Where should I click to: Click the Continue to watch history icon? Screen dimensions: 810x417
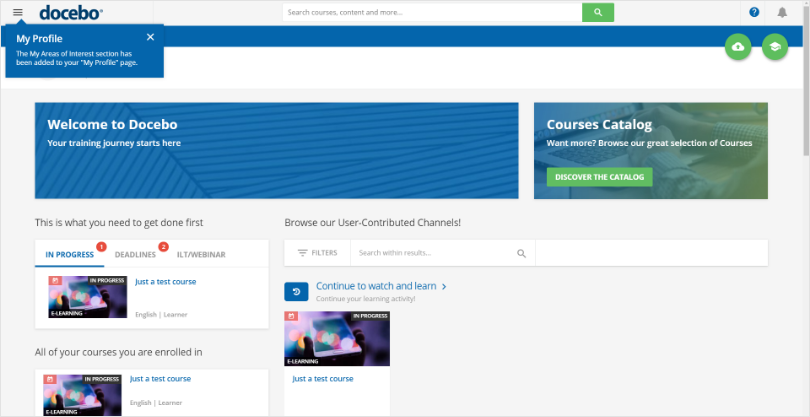coord(296,291)
